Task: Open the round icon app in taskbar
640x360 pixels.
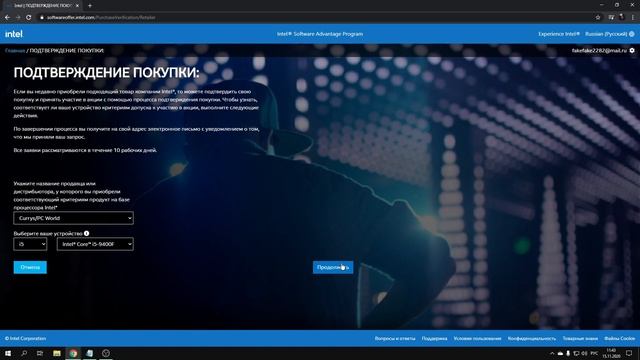Action: 106,353
